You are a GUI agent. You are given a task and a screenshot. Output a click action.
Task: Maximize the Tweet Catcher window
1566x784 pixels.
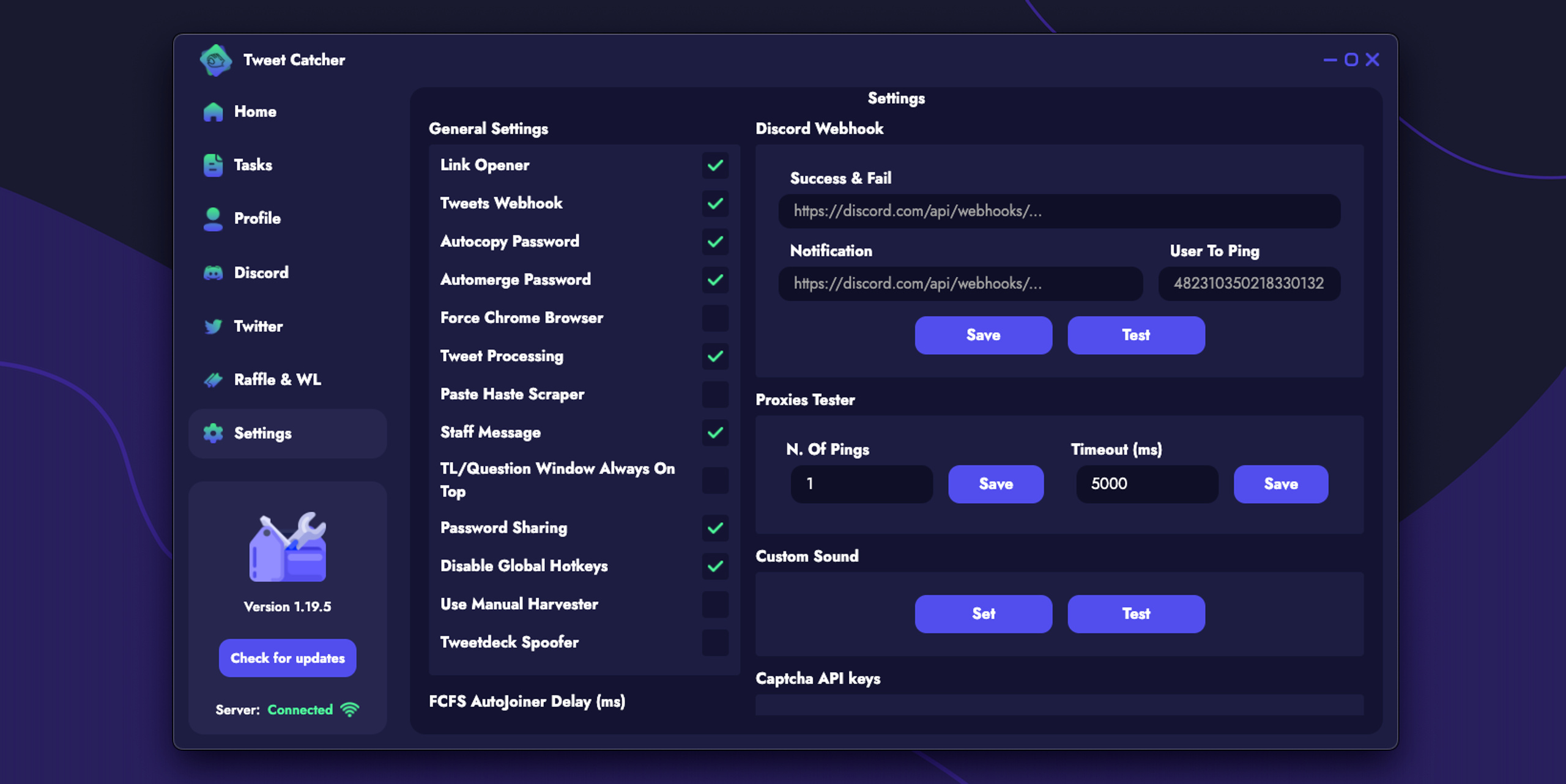pos(1351,60)
